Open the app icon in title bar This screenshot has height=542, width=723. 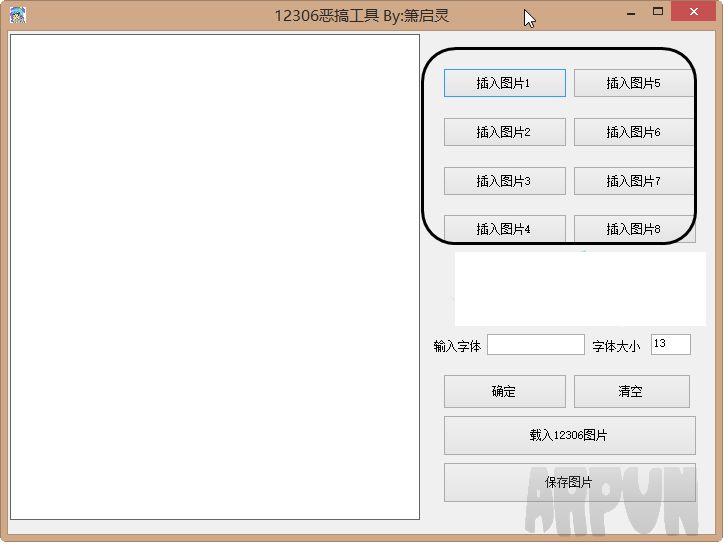(x=18, y=15)
